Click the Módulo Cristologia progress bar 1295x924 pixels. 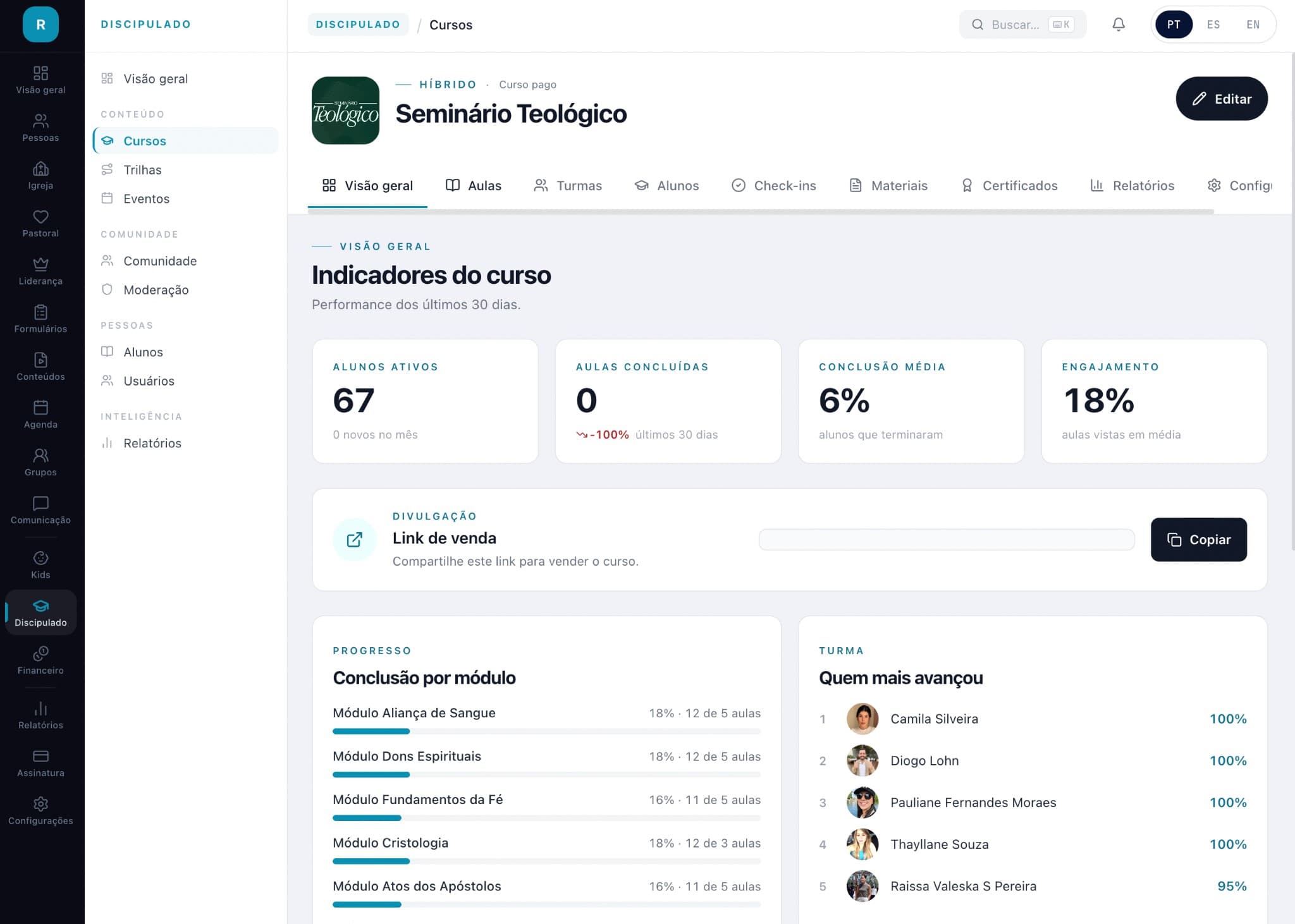[546, 861]
